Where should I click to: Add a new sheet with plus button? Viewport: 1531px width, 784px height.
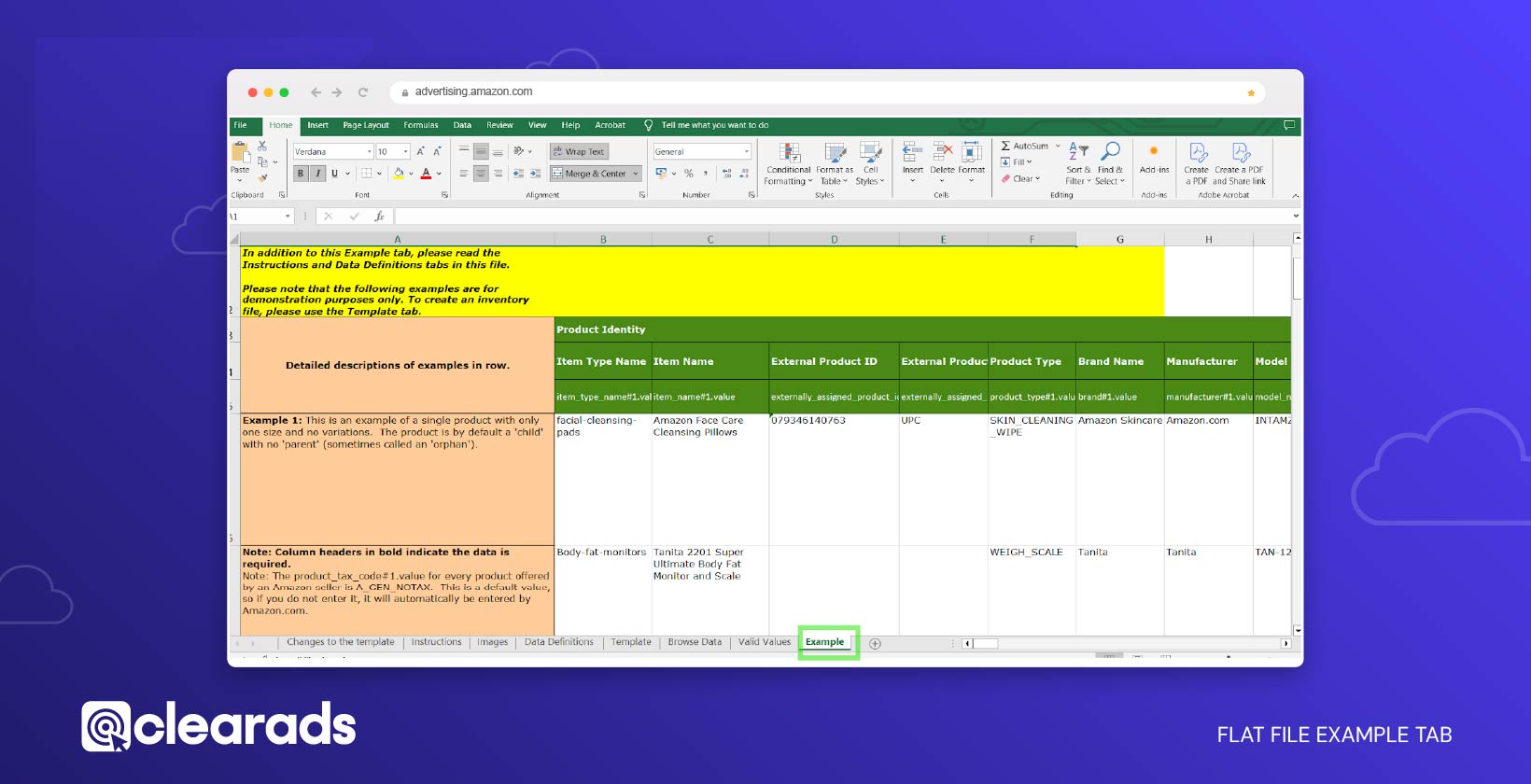tap(875, 643)
